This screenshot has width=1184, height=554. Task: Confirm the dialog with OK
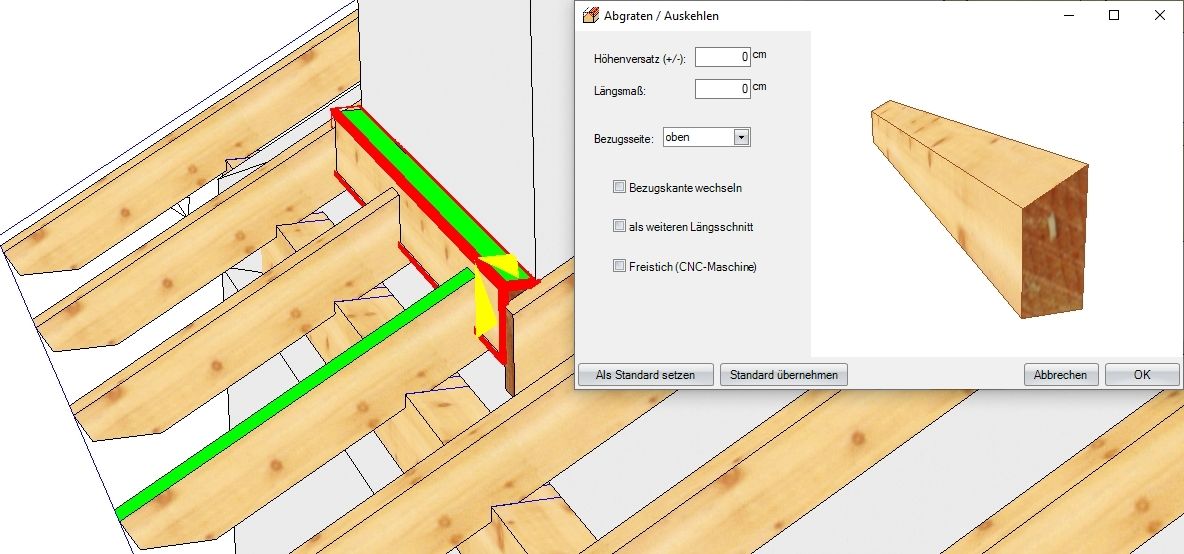(x=1142, y=375)
